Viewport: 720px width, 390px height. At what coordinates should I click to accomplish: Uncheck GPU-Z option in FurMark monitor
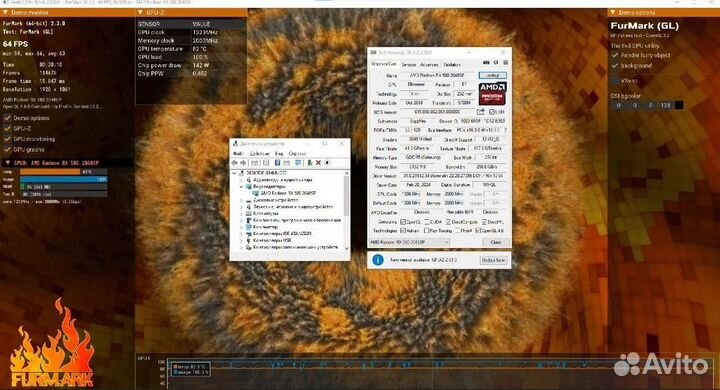pos(7,129)
